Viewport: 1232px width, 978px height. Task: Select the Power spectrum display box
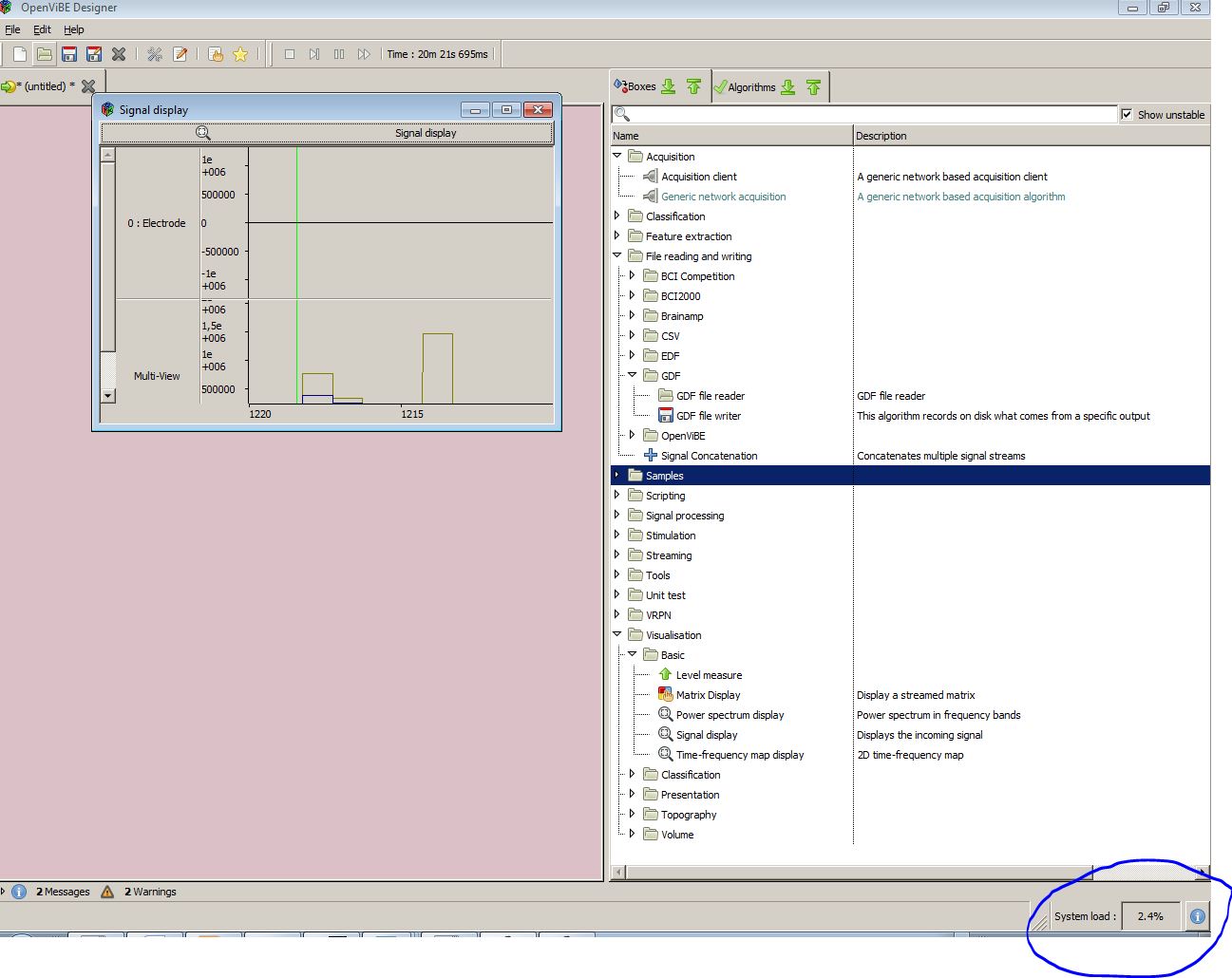tap(730, 715)
